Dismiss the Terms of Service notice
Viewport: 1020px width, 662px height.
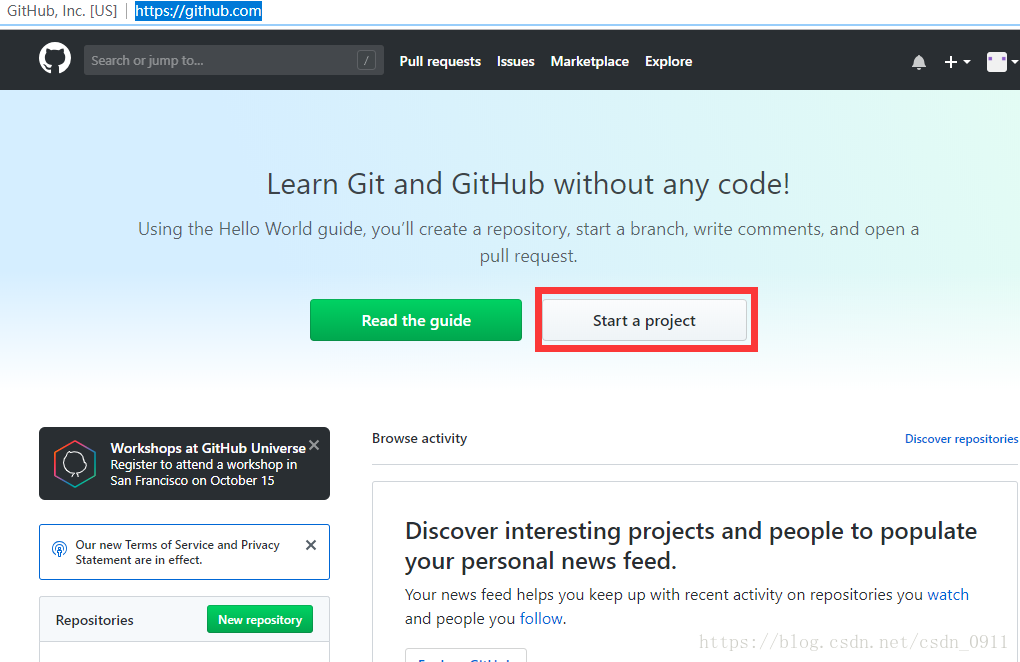(311, 545)
